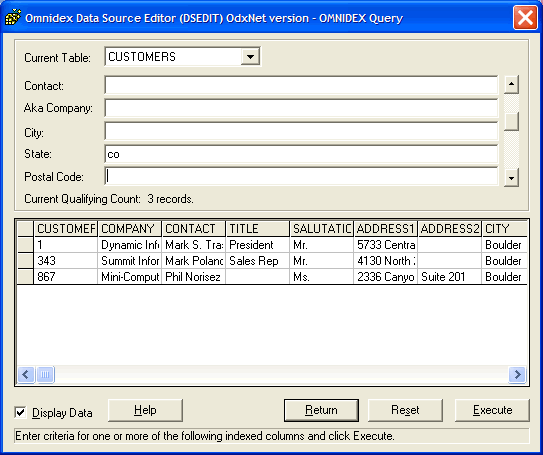Toggle the Display Data checkbox
This screenshot has width=543, height=455.
tap(20, 412)
